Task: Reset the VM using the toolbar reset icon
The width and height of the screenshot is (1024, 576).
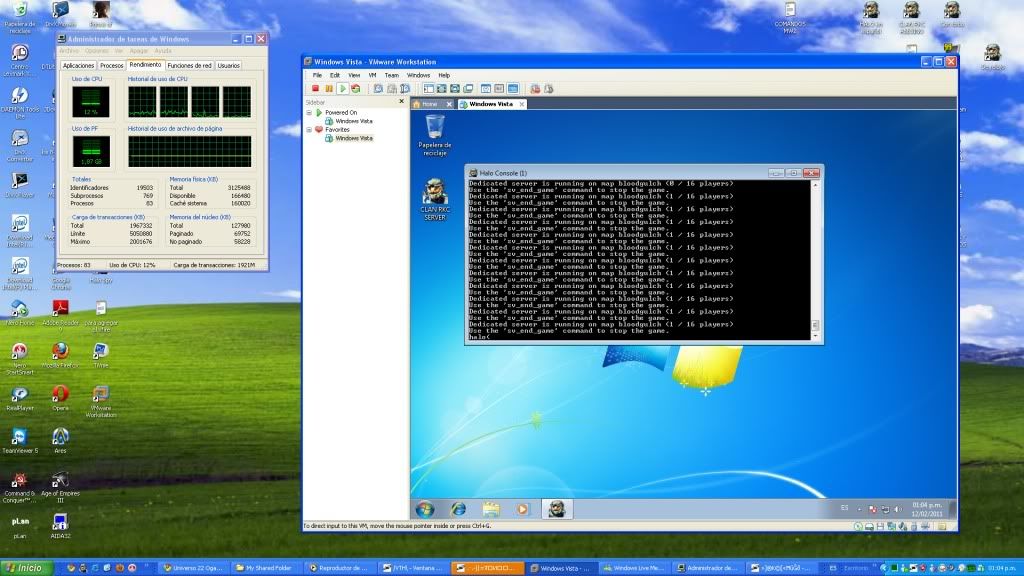Action: coord(356,89)
